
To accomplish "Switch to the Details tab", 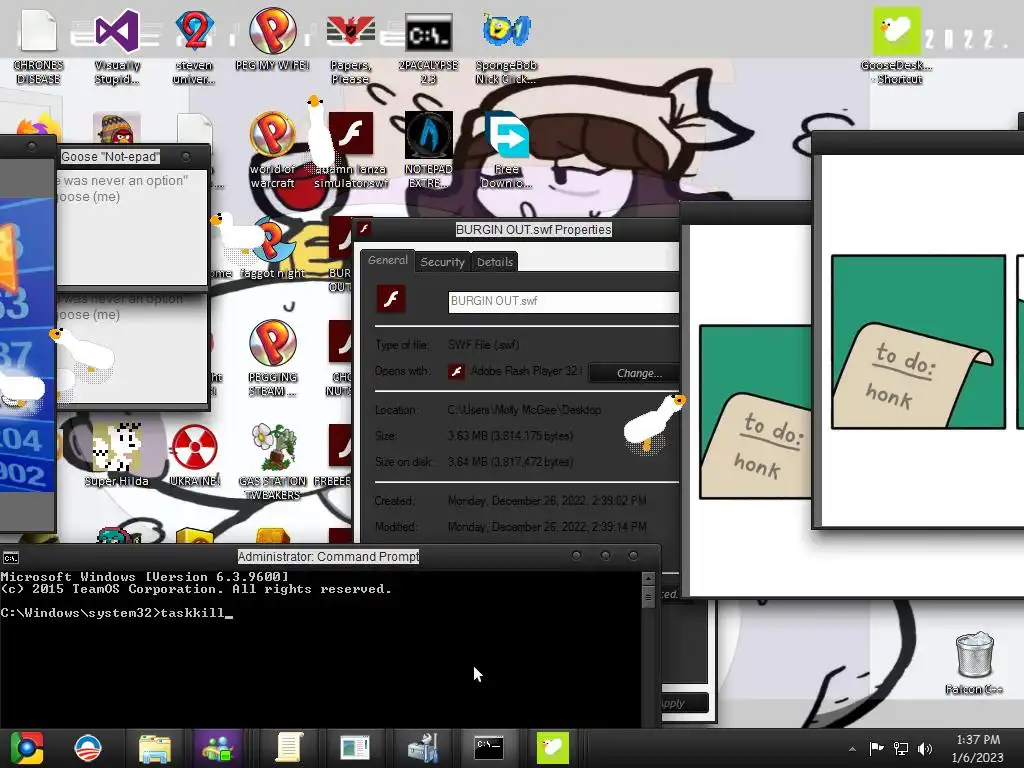I will 494,262.
